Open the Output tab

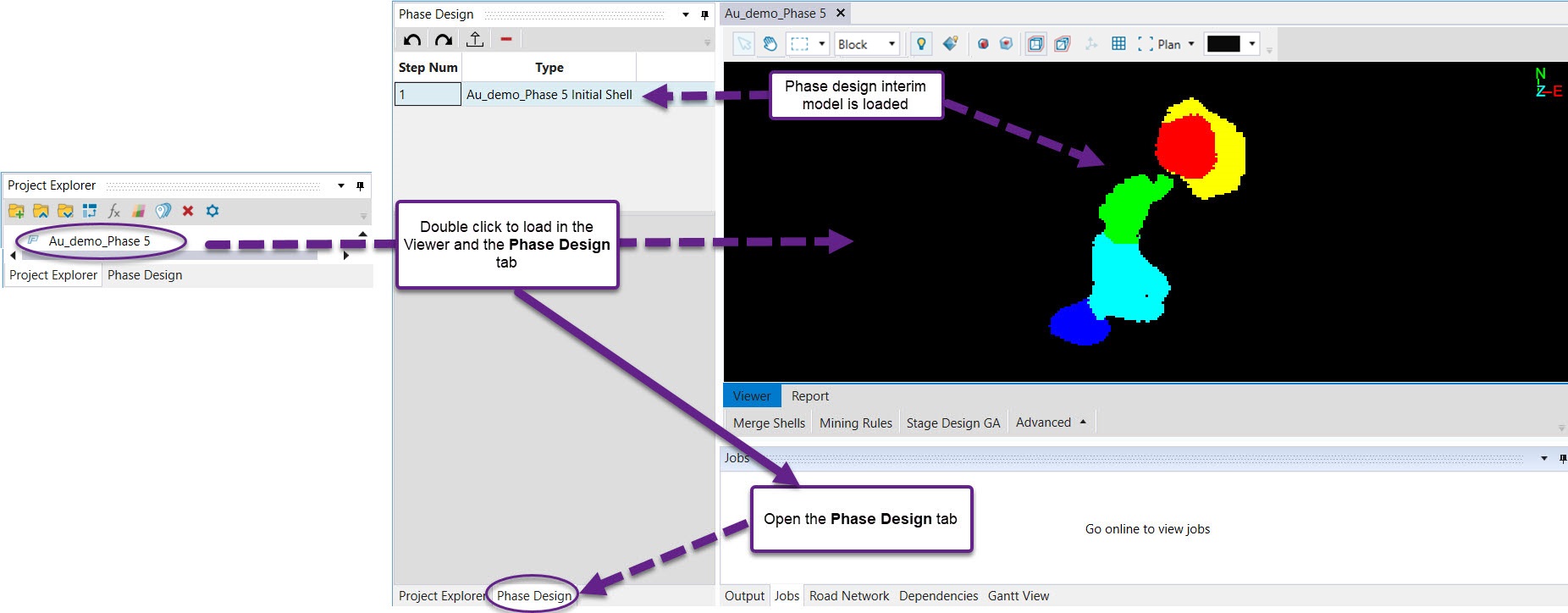tap(745, 596)
